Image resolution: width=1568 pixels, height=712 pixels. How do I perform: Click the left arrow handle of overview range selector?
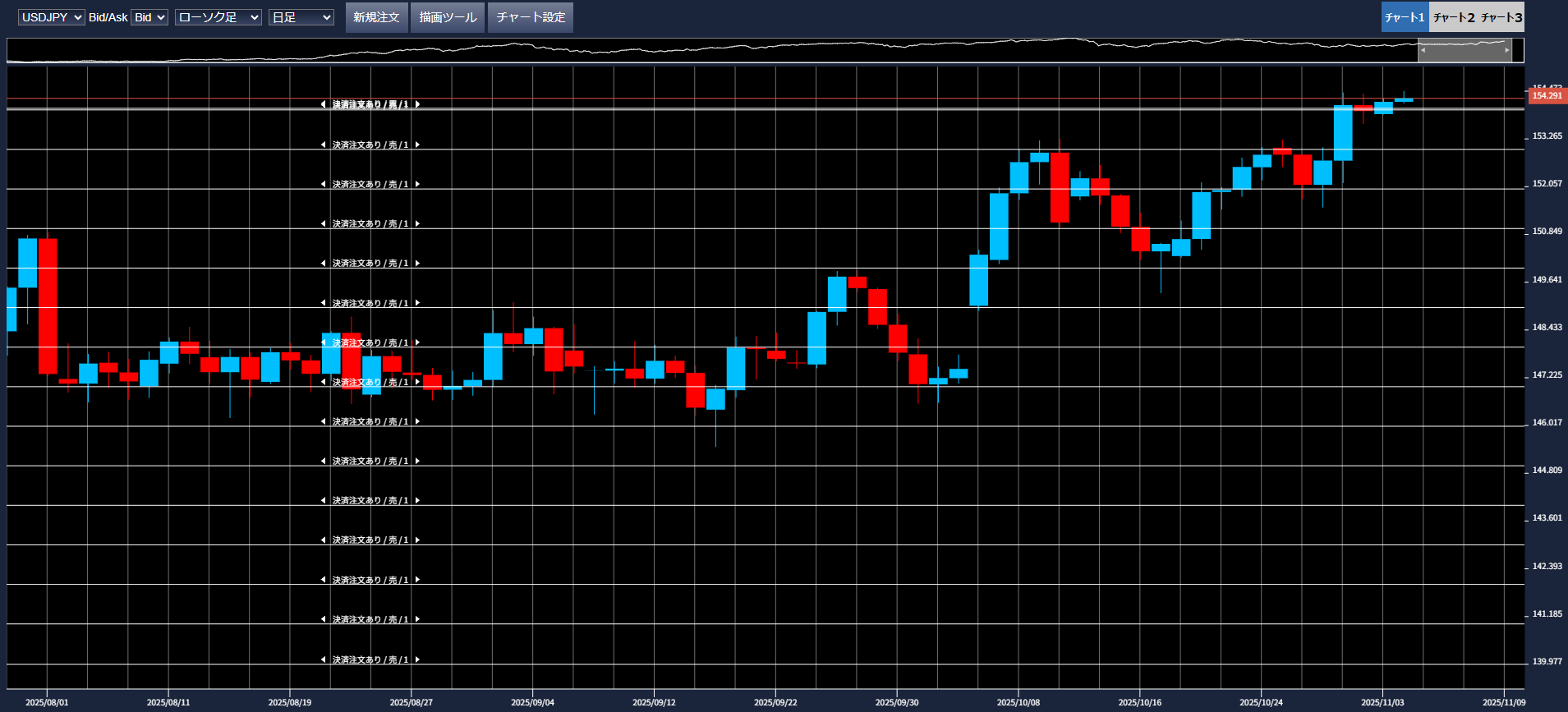coord(1423,50)
